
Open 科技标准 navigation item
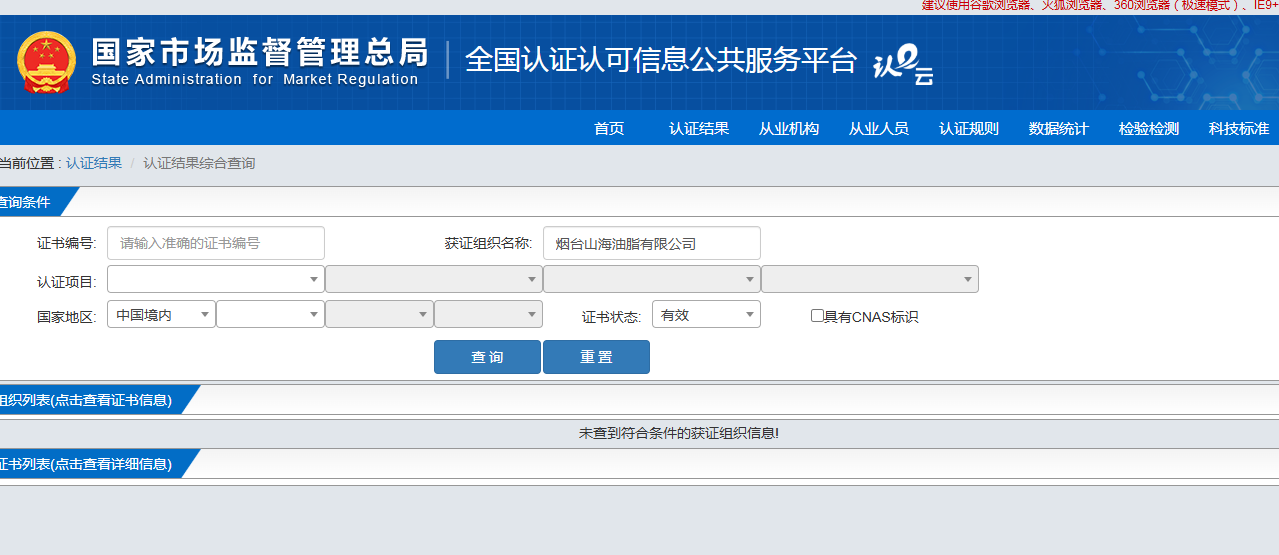point(1239,128)
